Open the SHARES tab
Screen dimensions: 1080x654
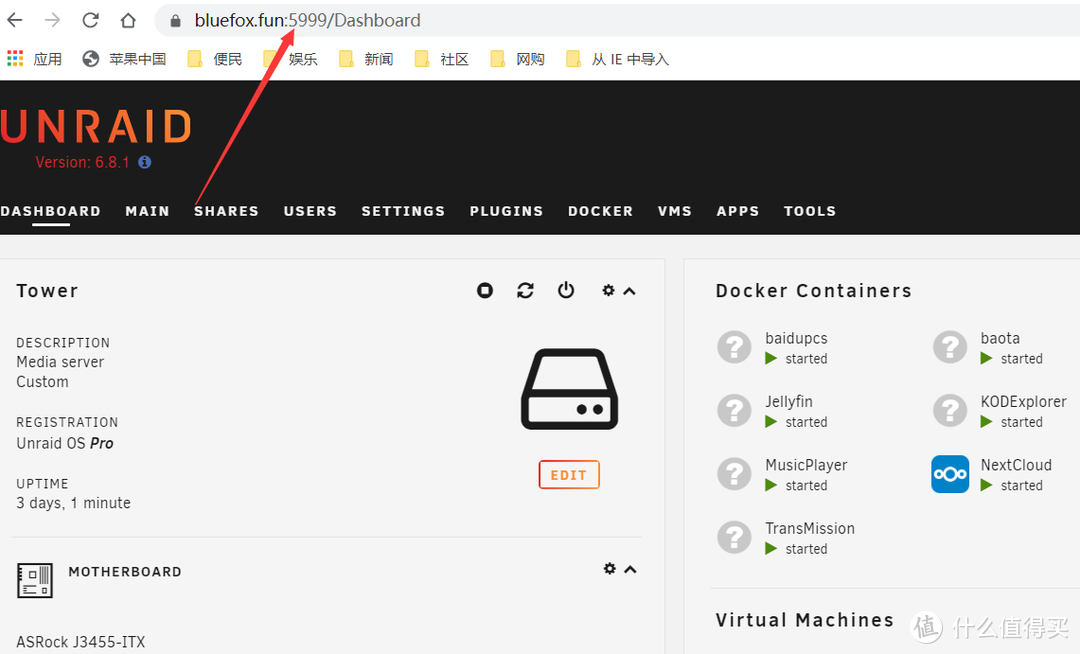[x=227, y=211]
